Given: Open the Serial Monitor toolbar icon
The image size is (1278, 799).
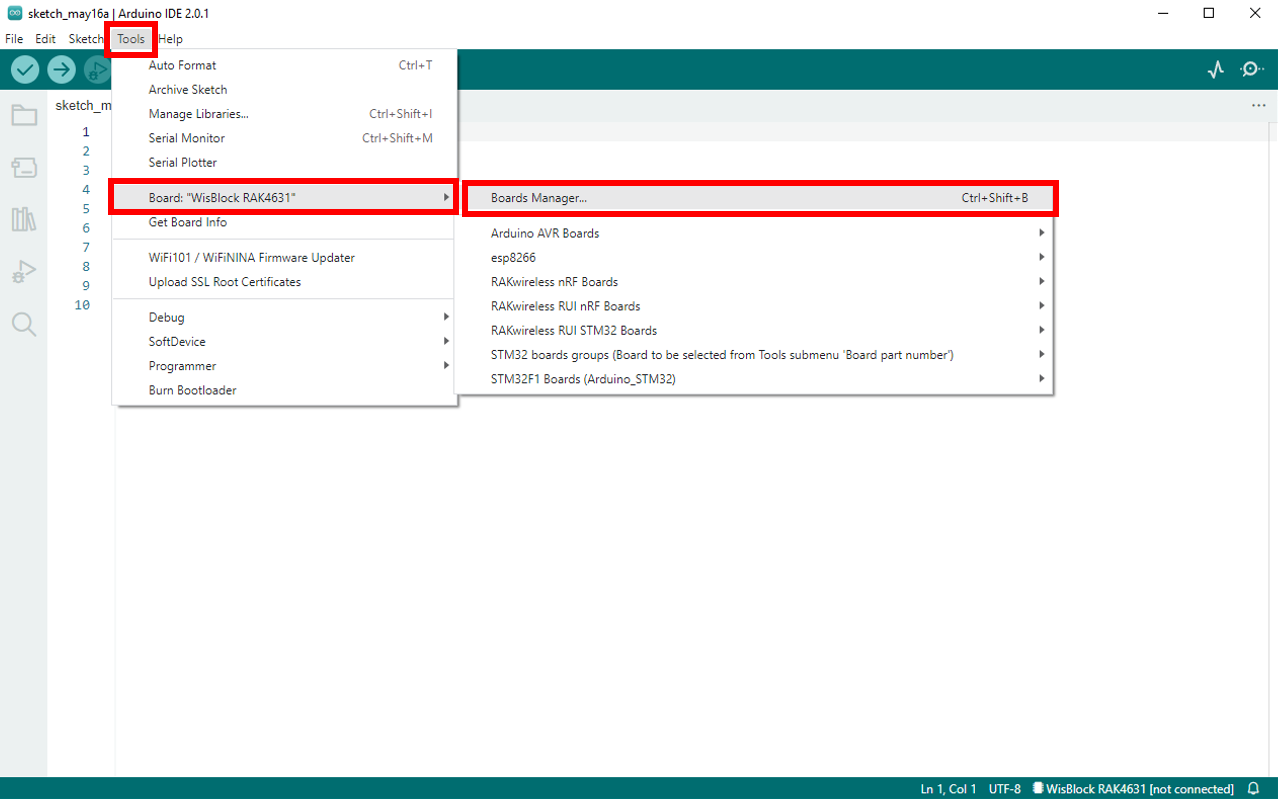Looking at the screenshot, I should click(x=1251, y=69).
